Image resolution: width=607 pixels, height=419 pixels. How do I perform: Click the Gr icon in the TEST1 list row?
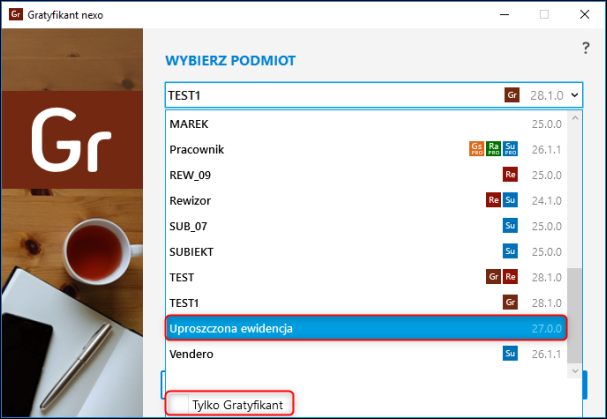(x=510, y=302)
